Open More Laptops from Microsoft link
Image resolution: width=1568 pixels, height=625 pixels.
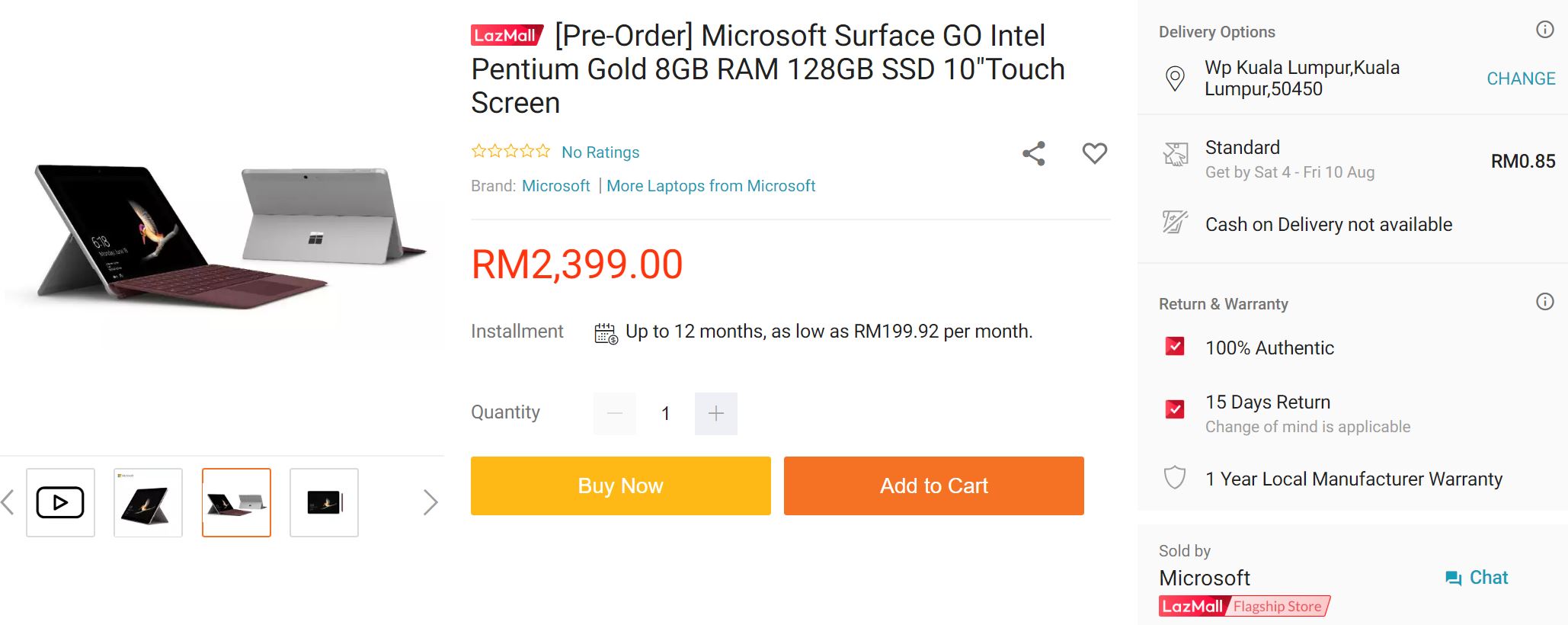tap(710, 186)
